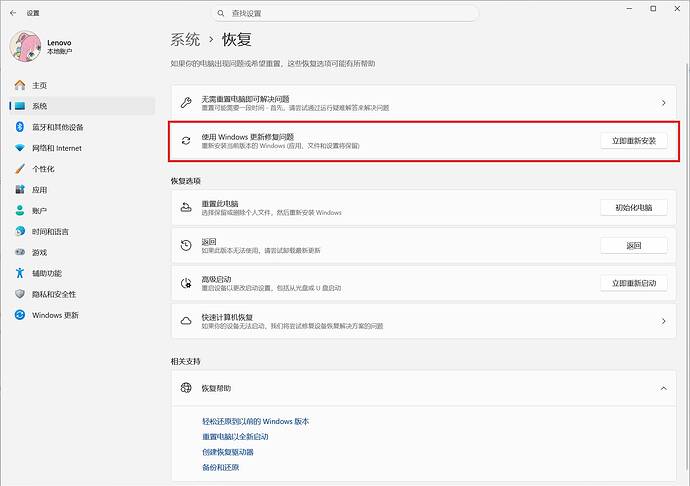Click 系统 in the breadcrumb title
Viewport: 690px width, 486px height.
[x=185, y=40]
